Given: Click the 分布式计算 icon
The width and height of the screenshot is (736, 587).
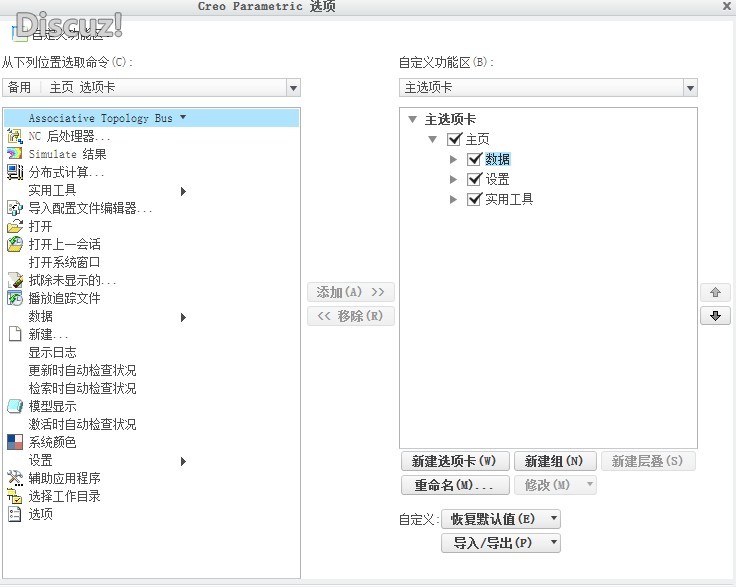Looking at the screenshot, I should click(x=15, y=172).
